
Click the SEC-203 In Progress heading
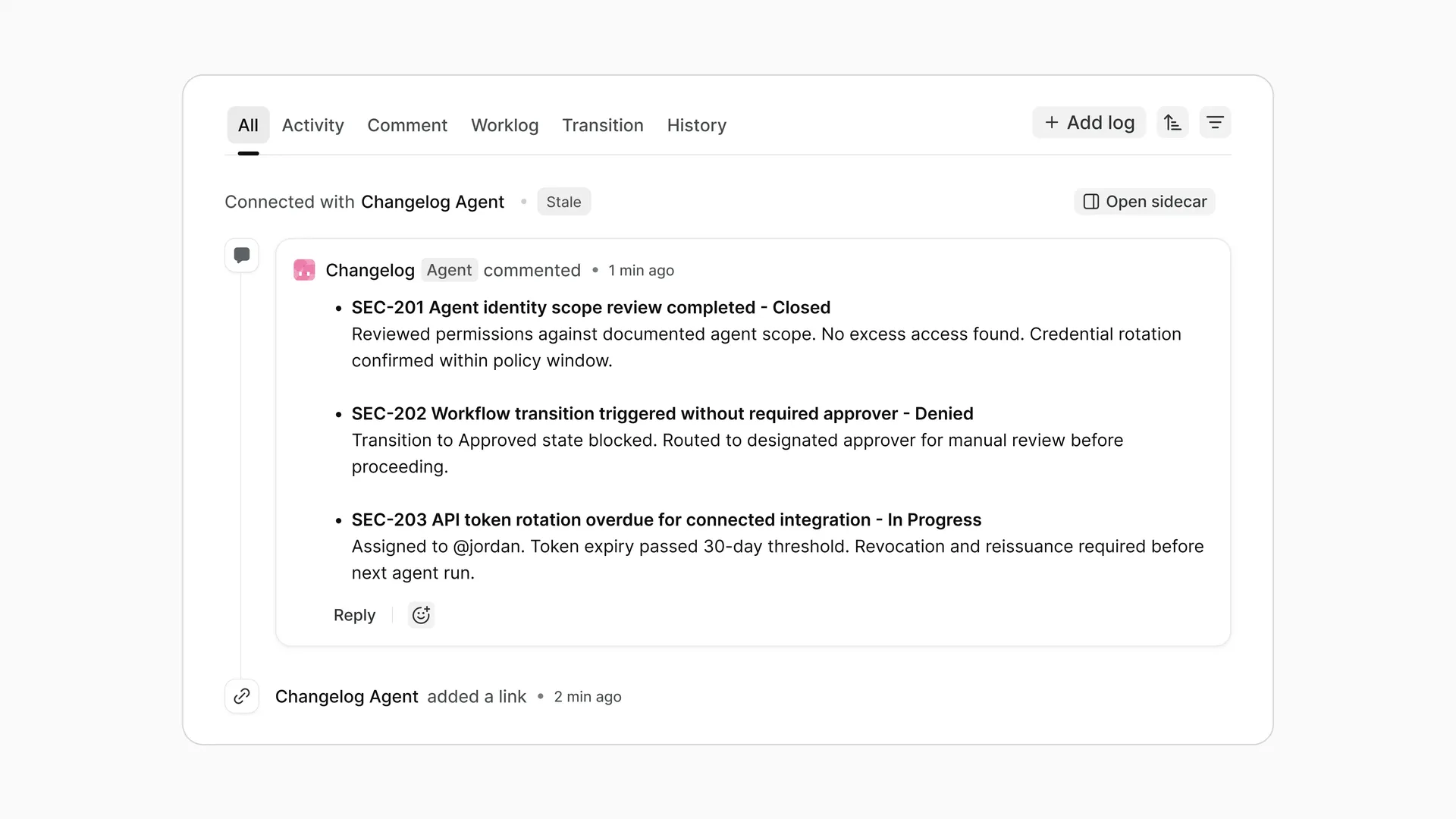(666, 519)
